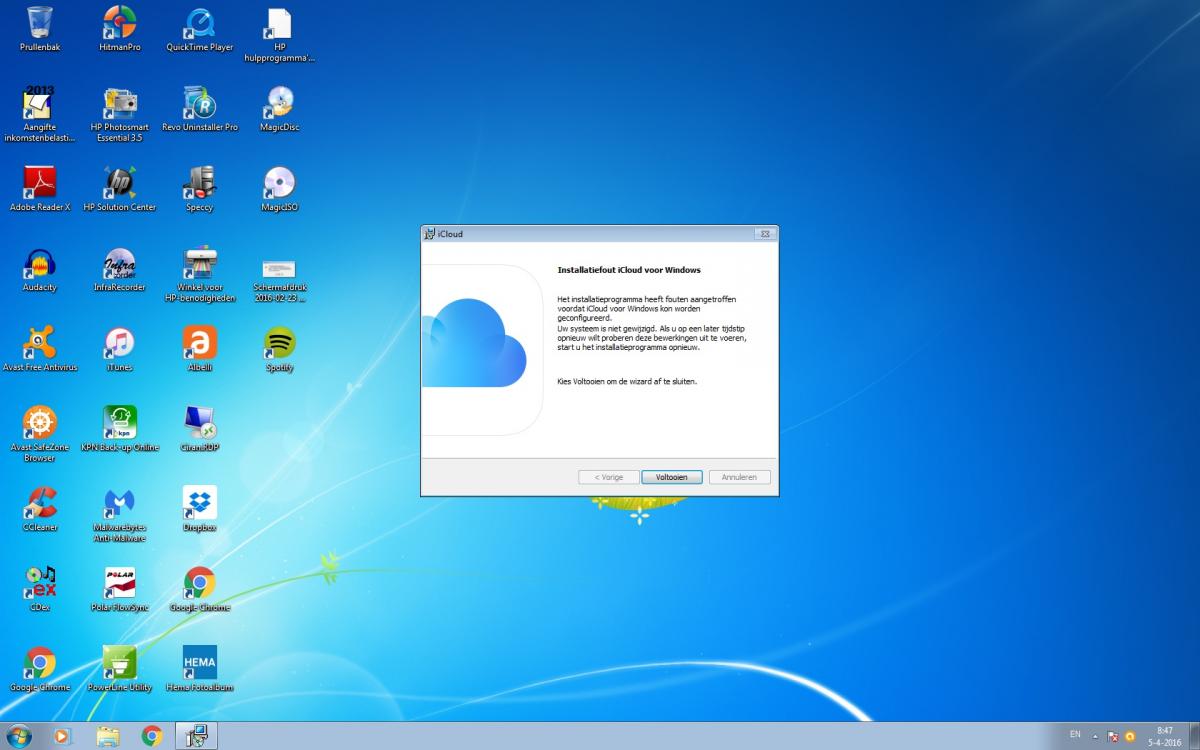The height and width of the screenshot is (750, 1200).
Task: Open Hema Fotoalbum shortcut
Action: click(200, 669)
